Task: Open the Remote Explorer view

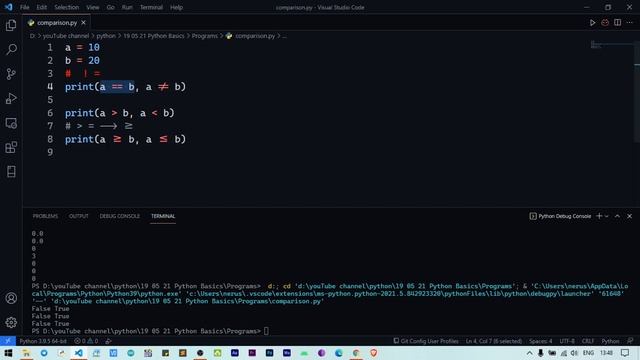Action: coord(11,123)
